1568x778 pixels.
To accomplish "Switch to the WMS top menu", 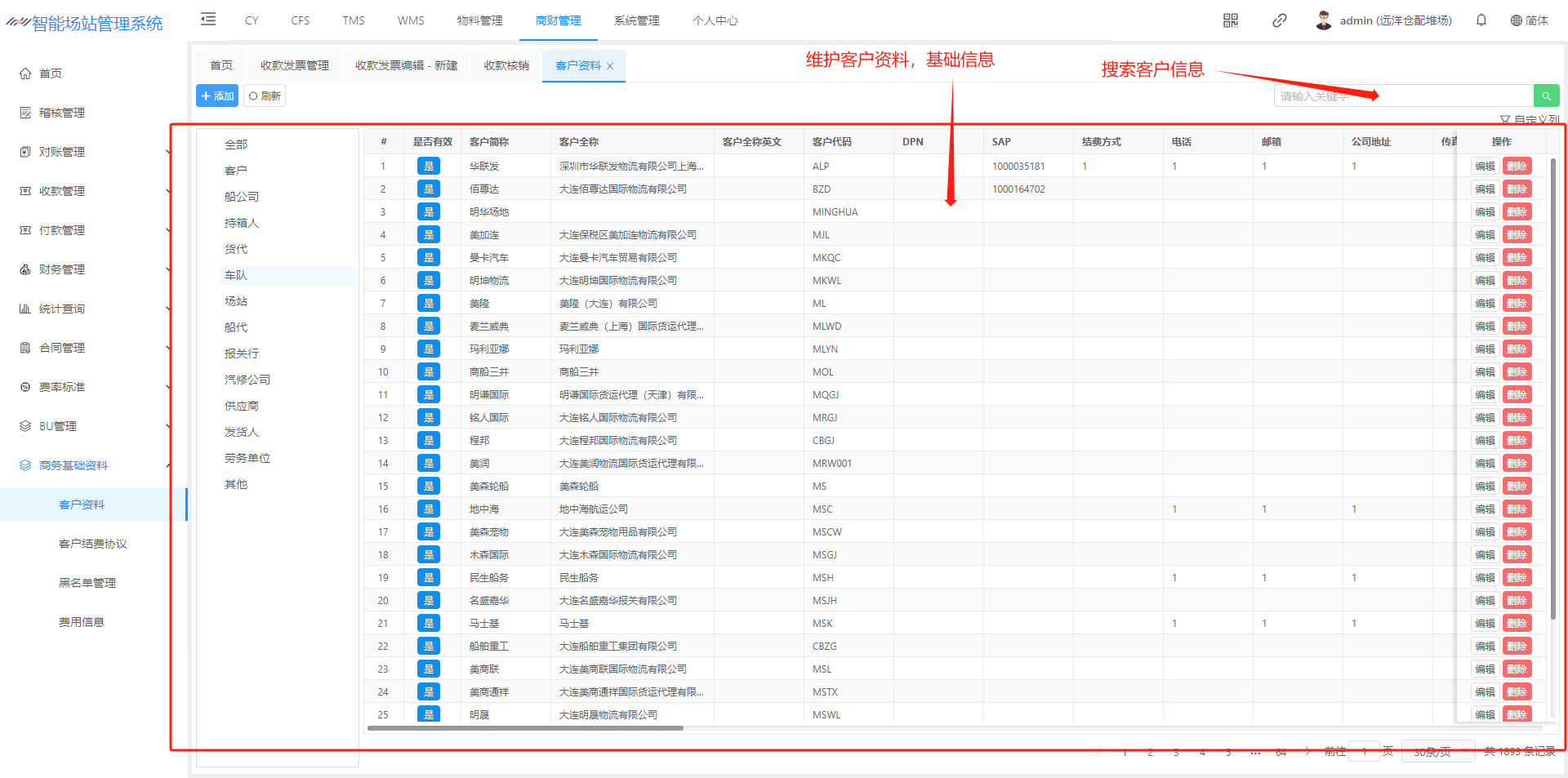I will (411, 20).
